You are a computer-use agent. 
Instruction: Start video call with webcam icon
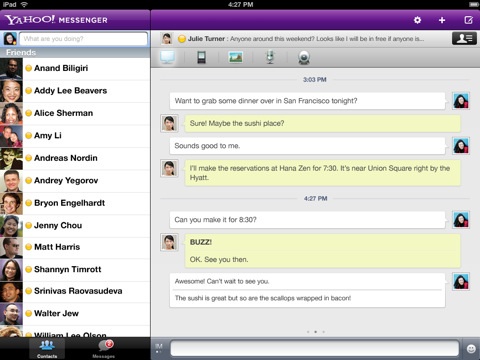point(304,58)
